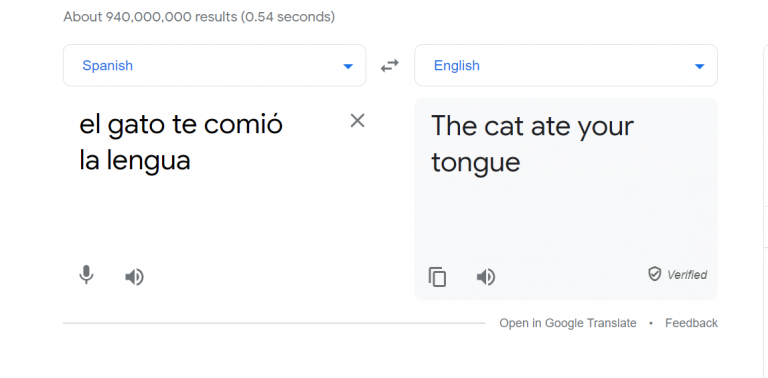The height and width of the screenshot is (378, 768).
Task: Click the Verified label text
Action: click(x=687, y=275)
